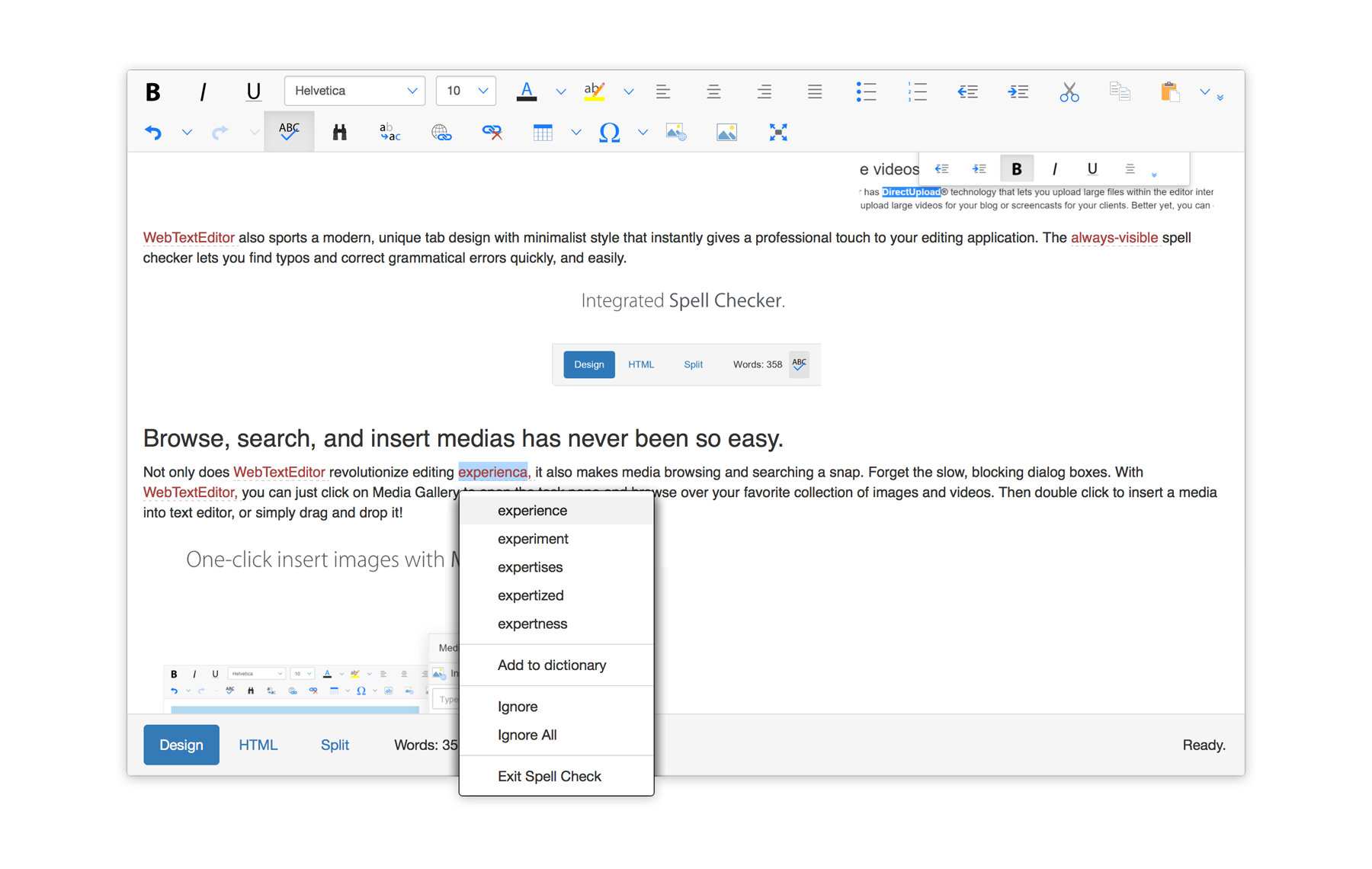Viewport: 1372px width, 869px height.
Task: Expand the font color dropdown arrow
Action: (561, 91)
